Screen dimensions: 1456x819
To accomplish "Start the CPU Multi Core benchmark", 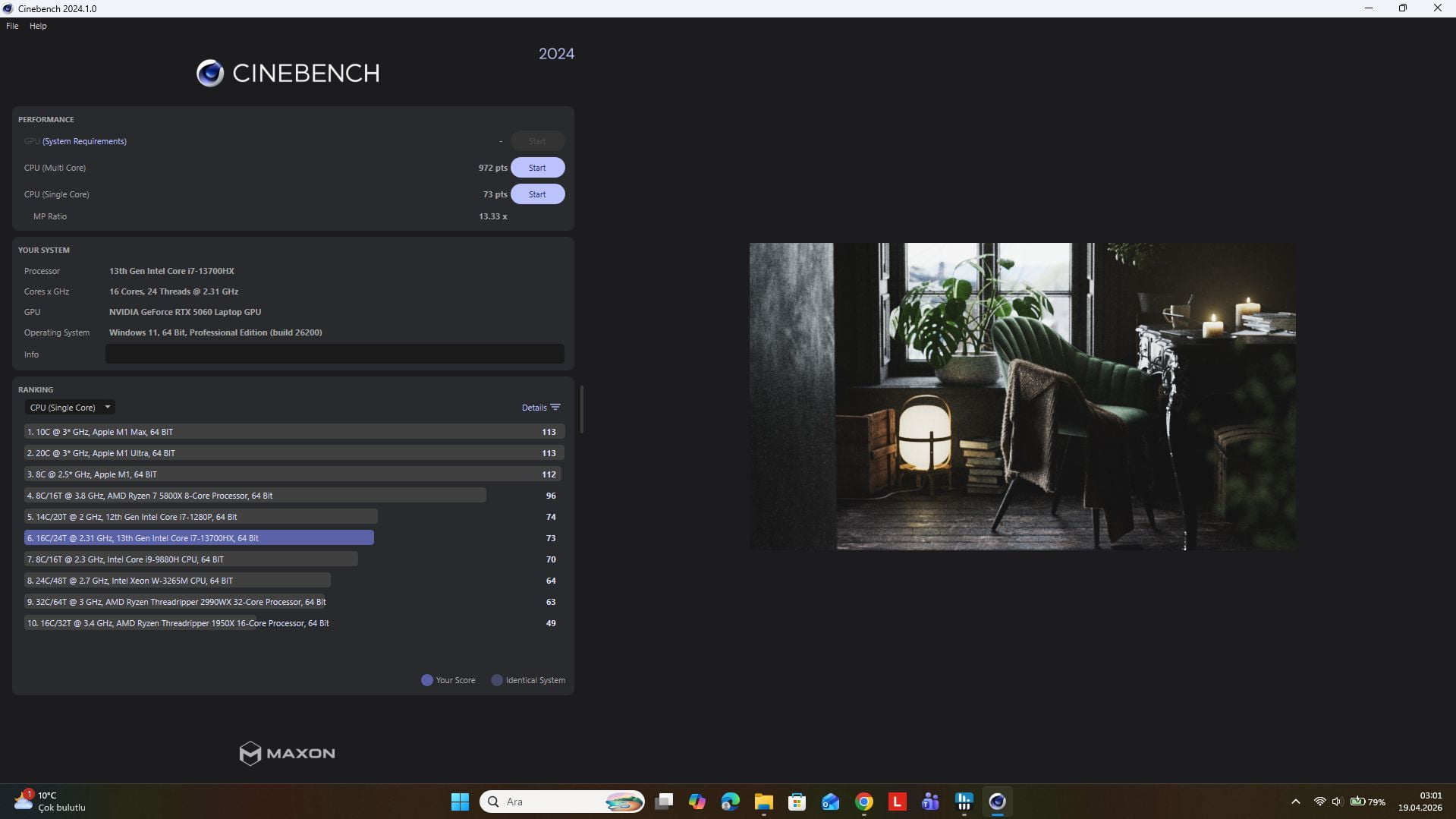I will (537, 168).
